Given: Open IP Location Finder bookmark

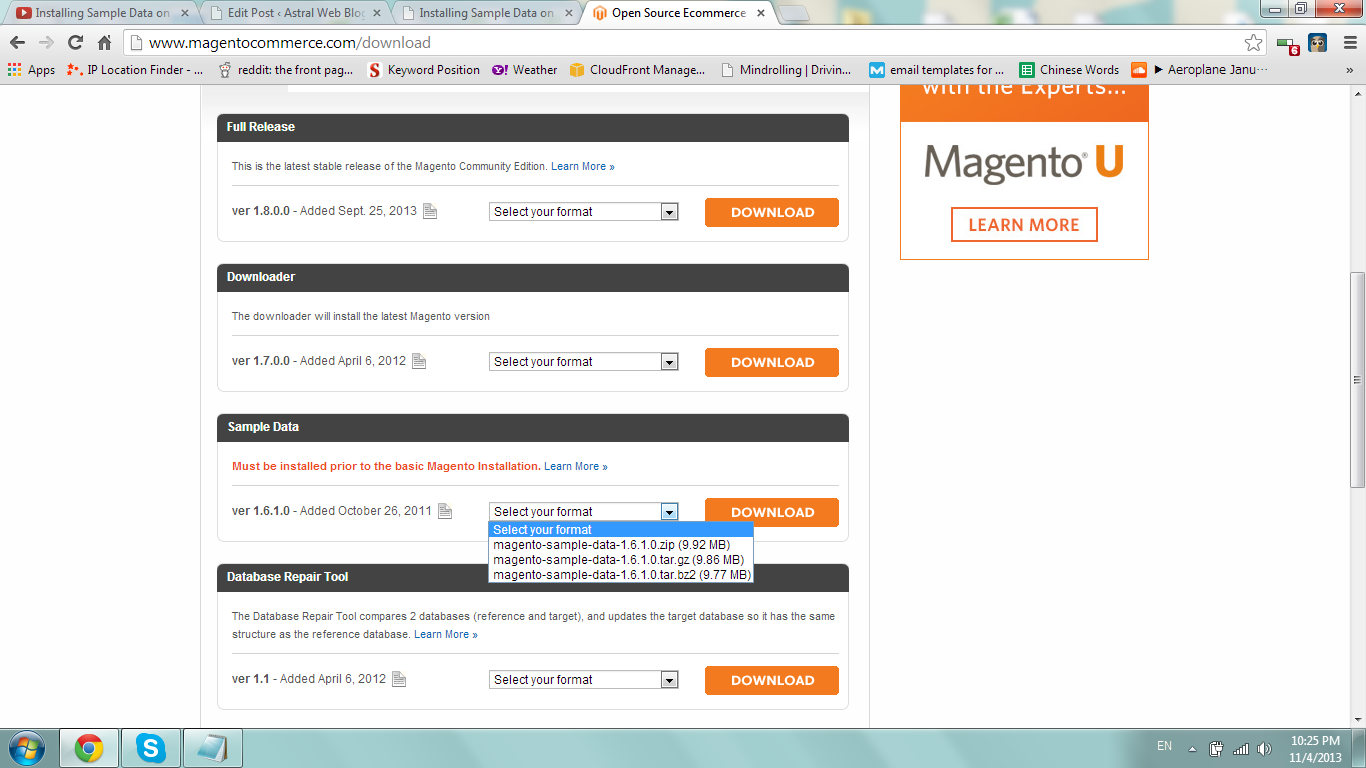Looking at the screenshot, I should pos(134,70).
